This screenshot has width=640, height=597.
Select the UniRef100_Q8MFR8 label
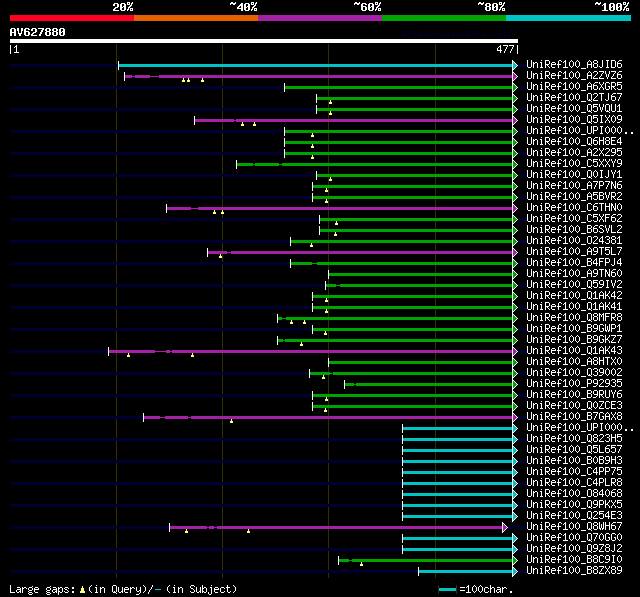click(x=574, y=318)
